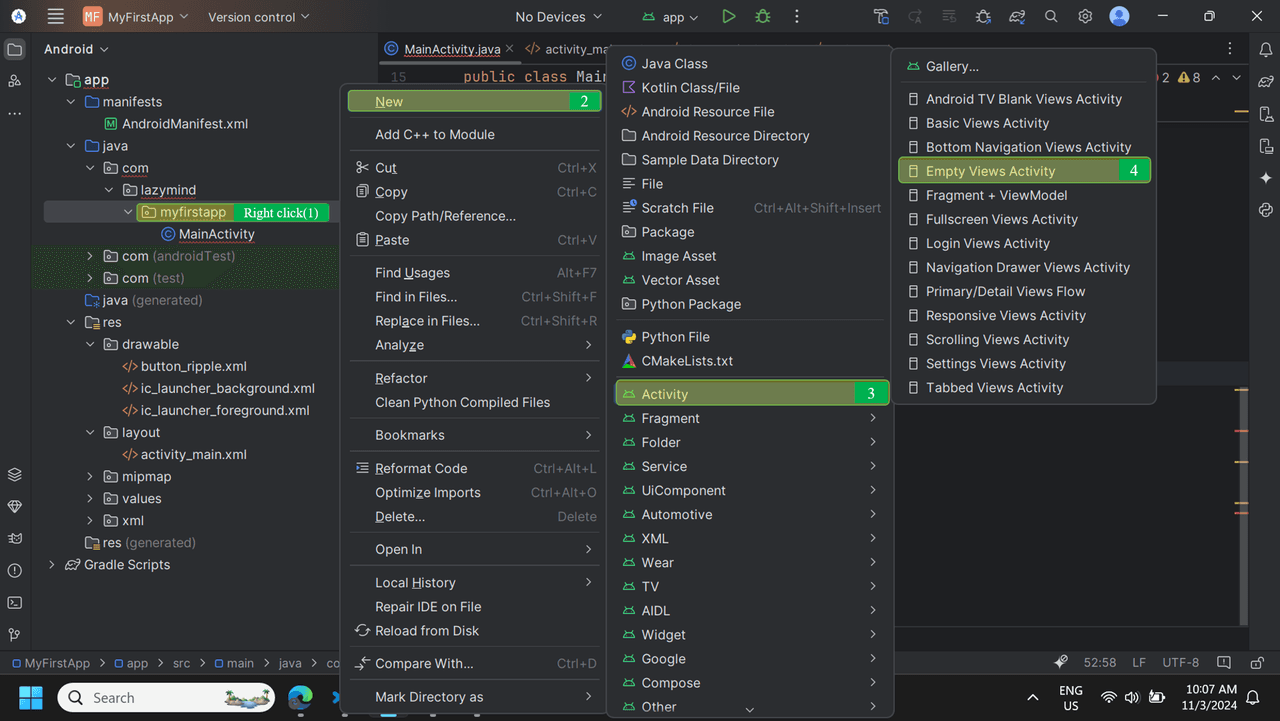This screenshot has height=721, width=1280.
Task: Close the MainActivity.java tab
Action: point(510,49)
